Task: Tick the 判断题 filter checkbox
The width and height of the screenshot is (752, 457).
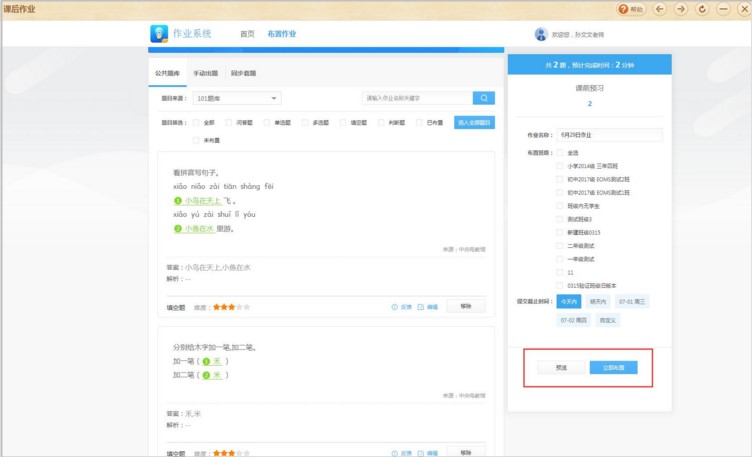Action: [x=381, y=123]
